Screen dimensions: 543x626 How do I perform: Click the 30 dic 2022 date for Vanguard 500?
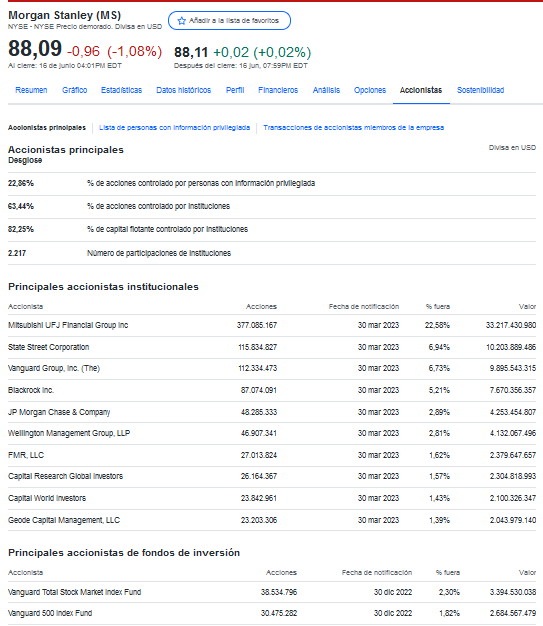click(392, 614)
